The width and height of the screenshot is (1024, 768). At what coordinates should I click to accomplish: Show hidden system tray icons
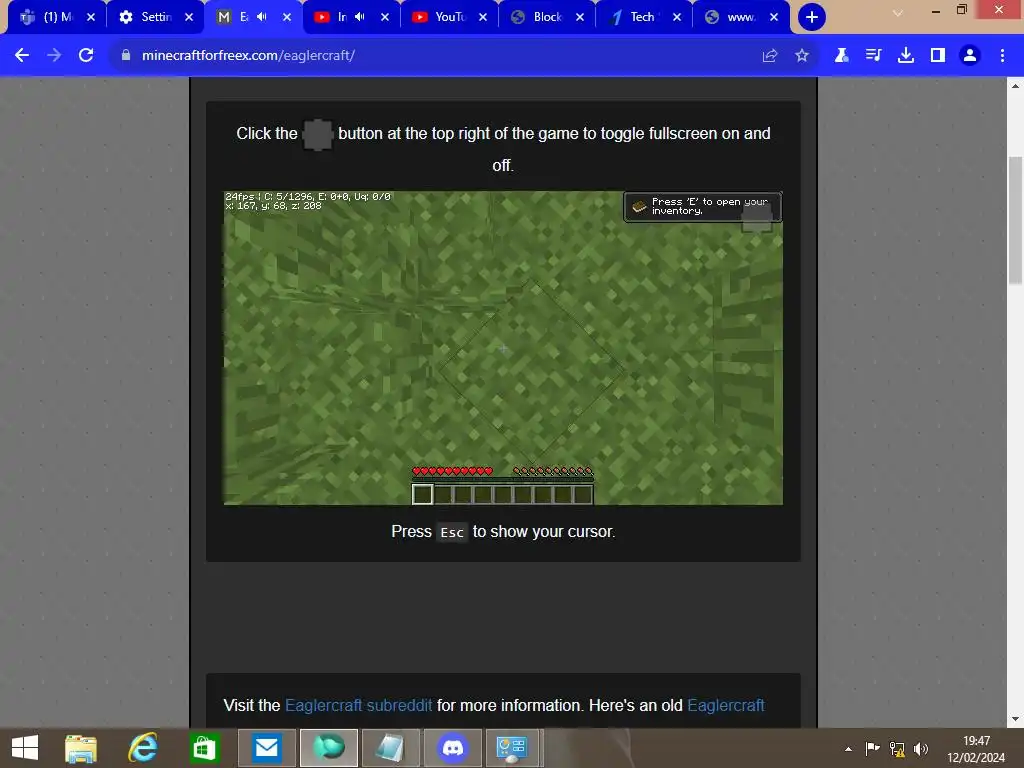(x=848, y=749)
